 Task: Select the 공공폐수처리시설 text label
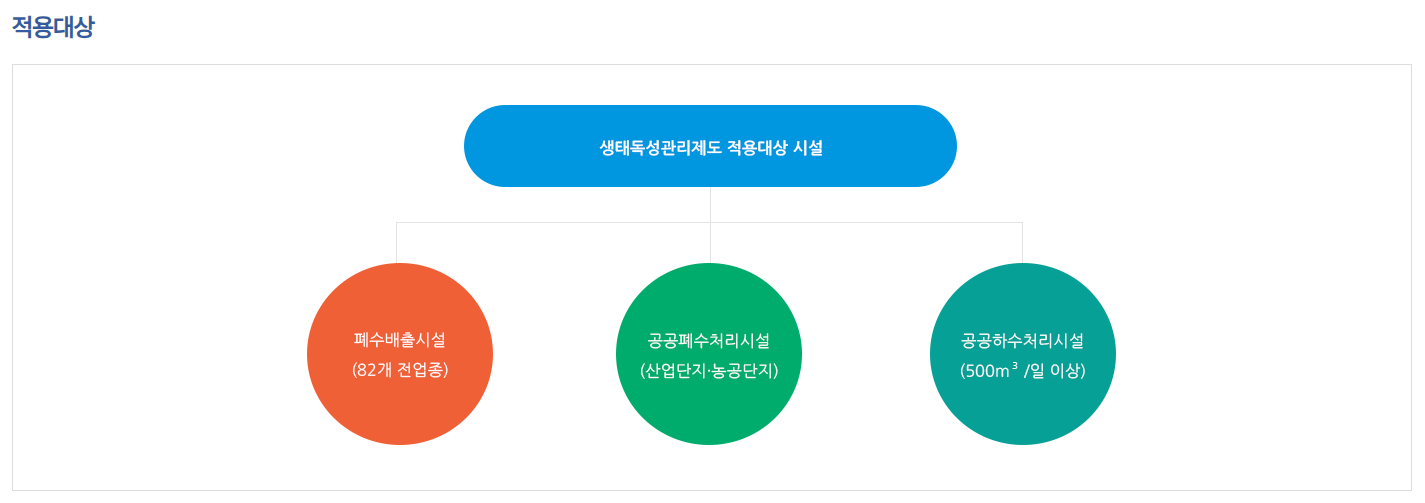709,340
